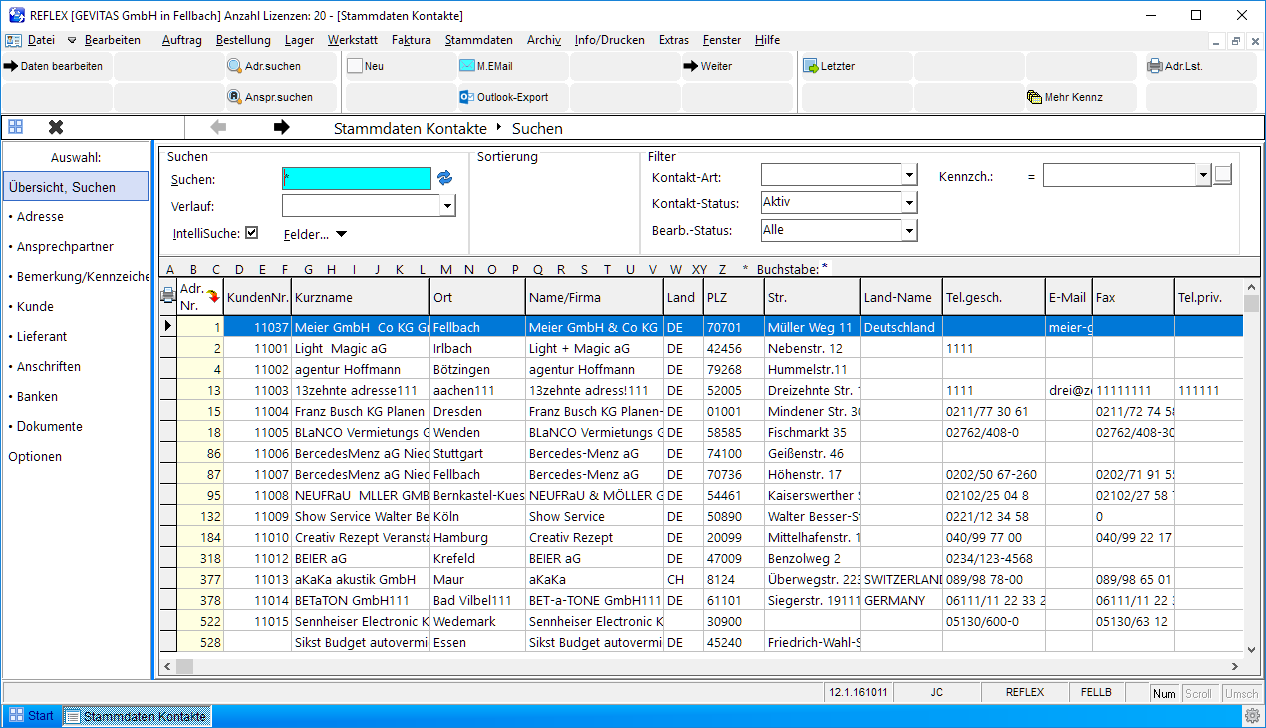Open the Kontakt-Status dropdown

pos(909,203)
